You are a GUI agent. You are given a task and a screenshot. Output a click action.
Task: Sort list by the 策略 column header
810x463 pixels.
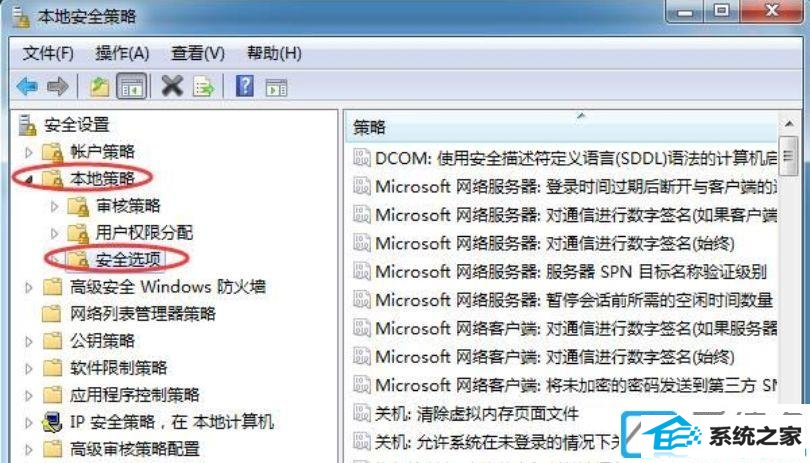pyautogui.click(x=561, y=127)
